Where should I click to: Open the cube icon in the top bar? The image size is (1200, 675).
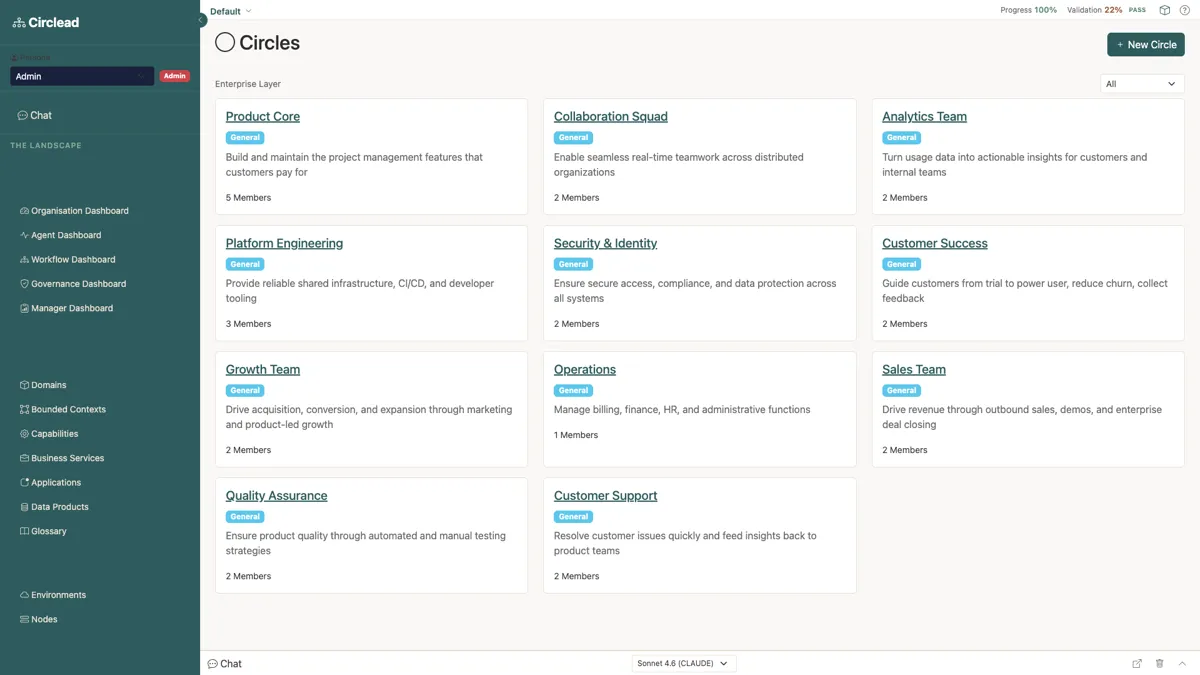[1165, 10]
